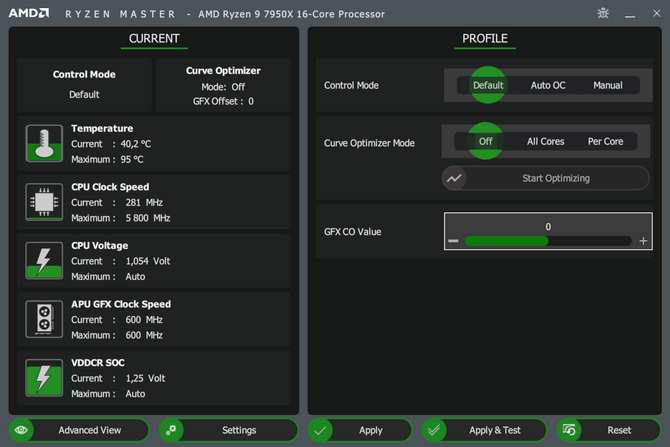Click the current CPU voltage 1,054 Volt

coord(148,261)
